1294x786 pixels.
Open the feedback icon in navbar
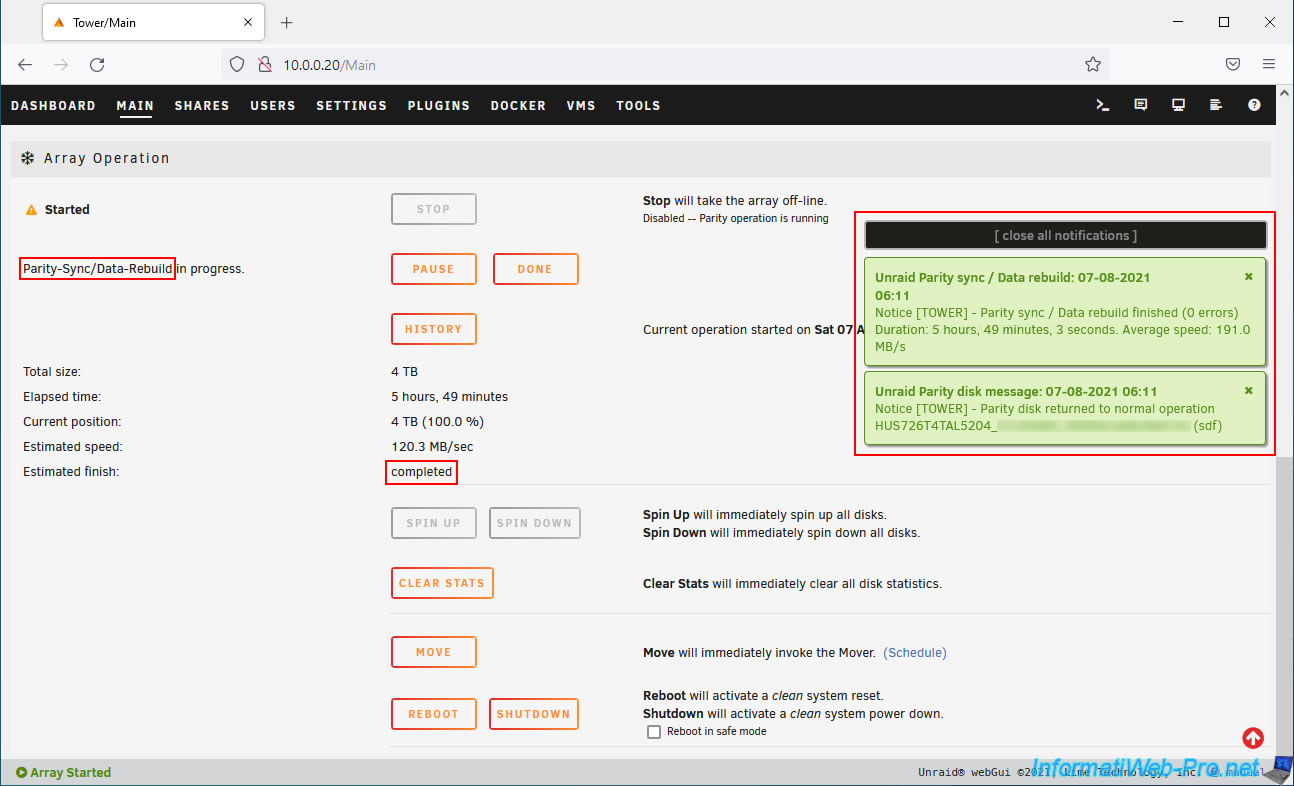coord(1141,105)
